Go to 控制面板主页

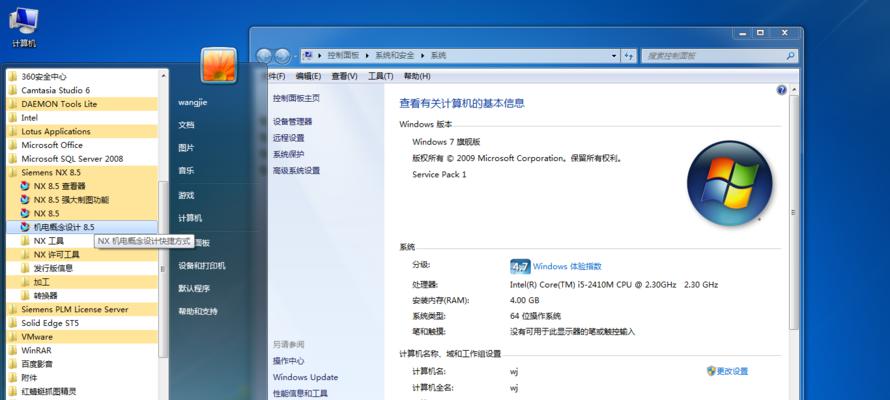pyautogui.click(x=296, y=98)
